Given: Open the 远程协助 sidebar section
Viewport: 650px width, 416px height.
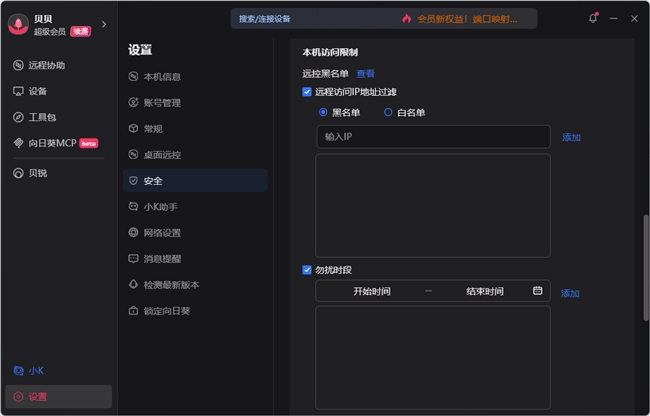Looking at the screenshot, I should [x=46, y=65].
